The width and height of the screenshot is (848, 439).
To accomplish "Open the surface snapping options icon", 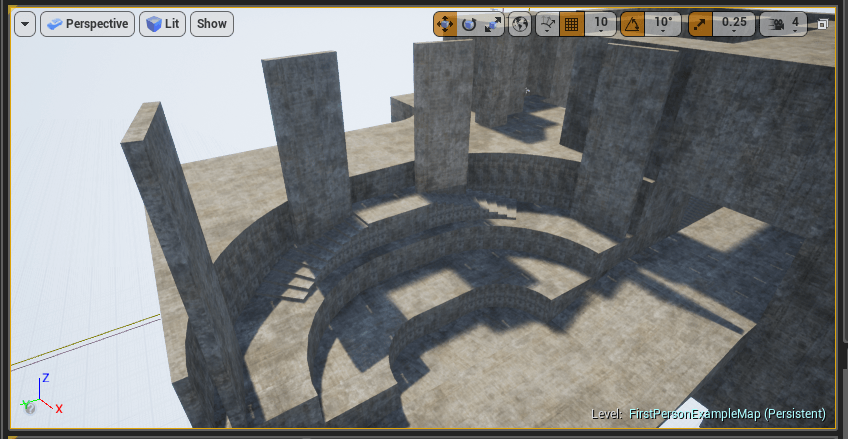I will 547,23.
